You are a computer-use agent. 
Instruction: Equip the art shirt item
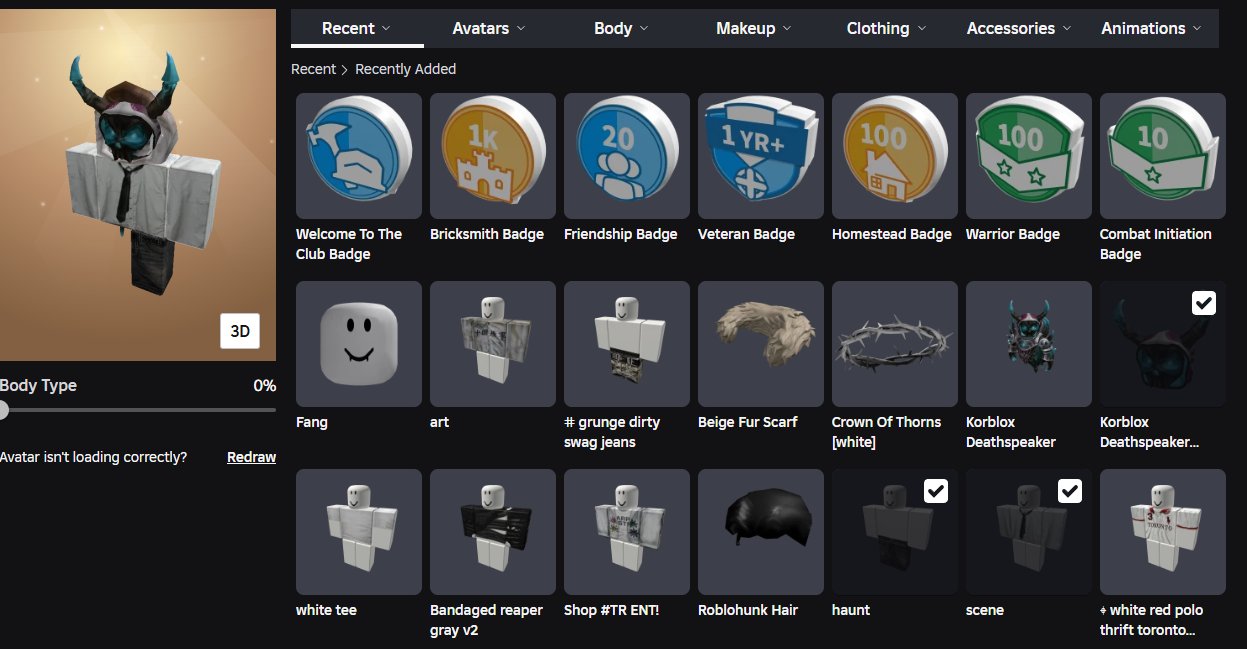(x=493, y=344)
